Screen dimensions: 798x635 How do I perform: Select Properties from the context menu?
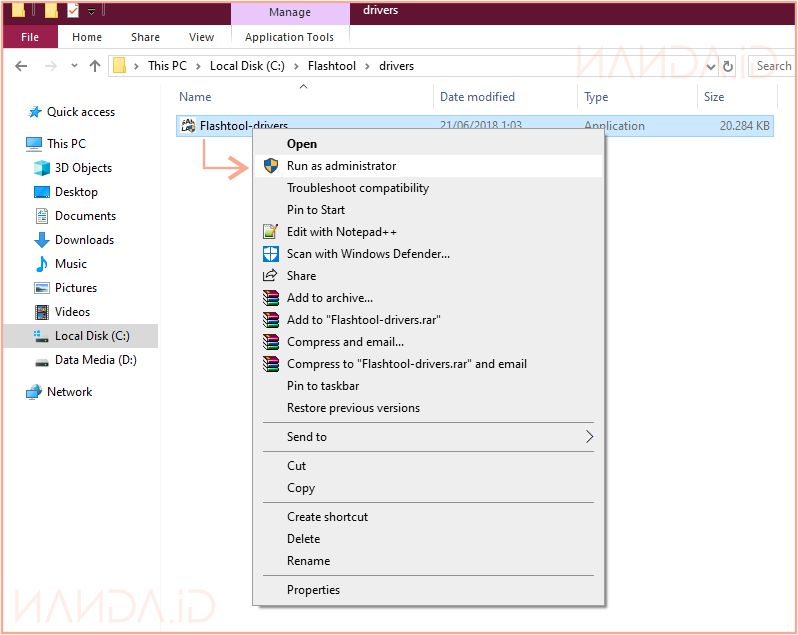click(313, 590)
